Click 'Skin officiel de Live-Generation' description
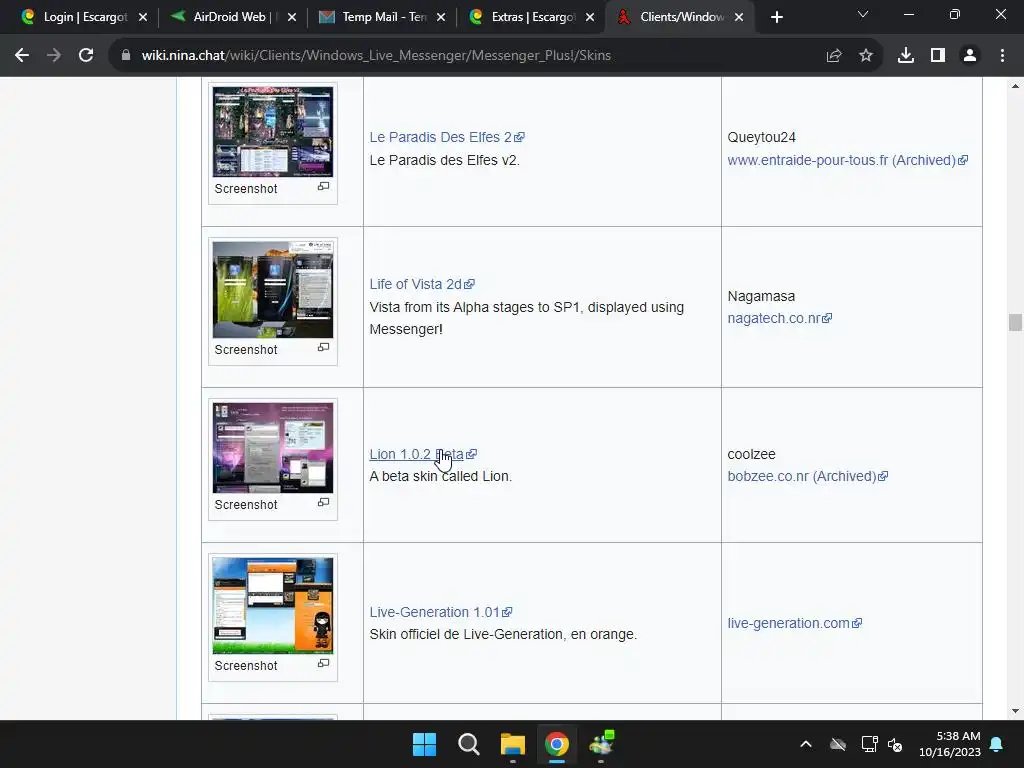 tap(504, 634)
